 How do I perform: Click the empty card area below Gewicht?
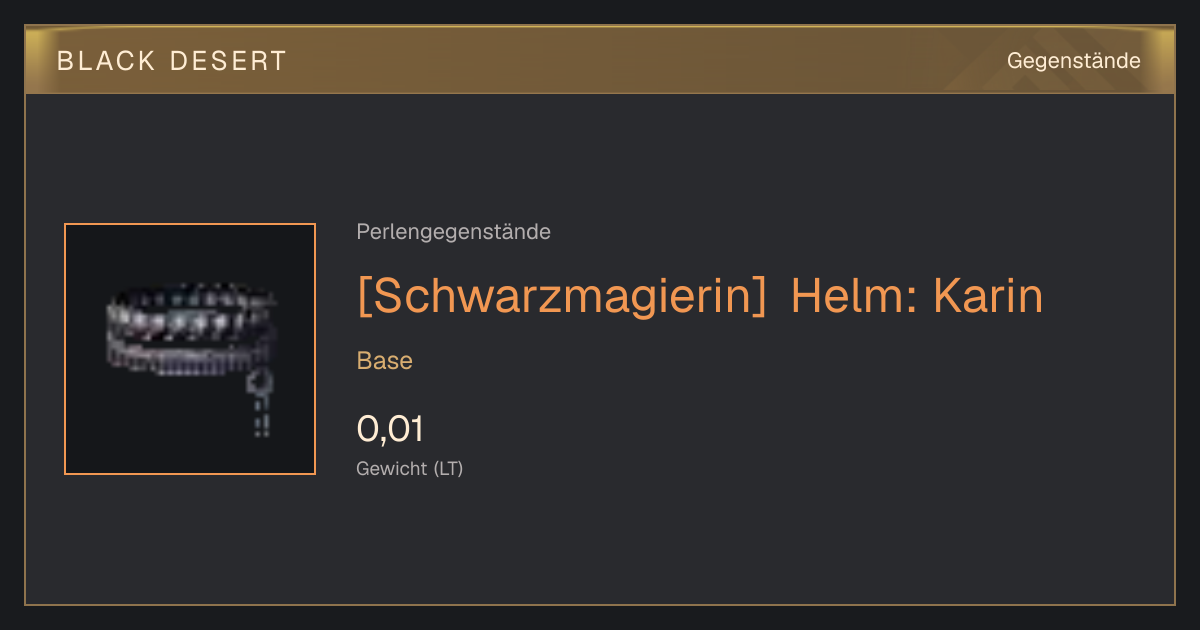[x=600, y=545]
